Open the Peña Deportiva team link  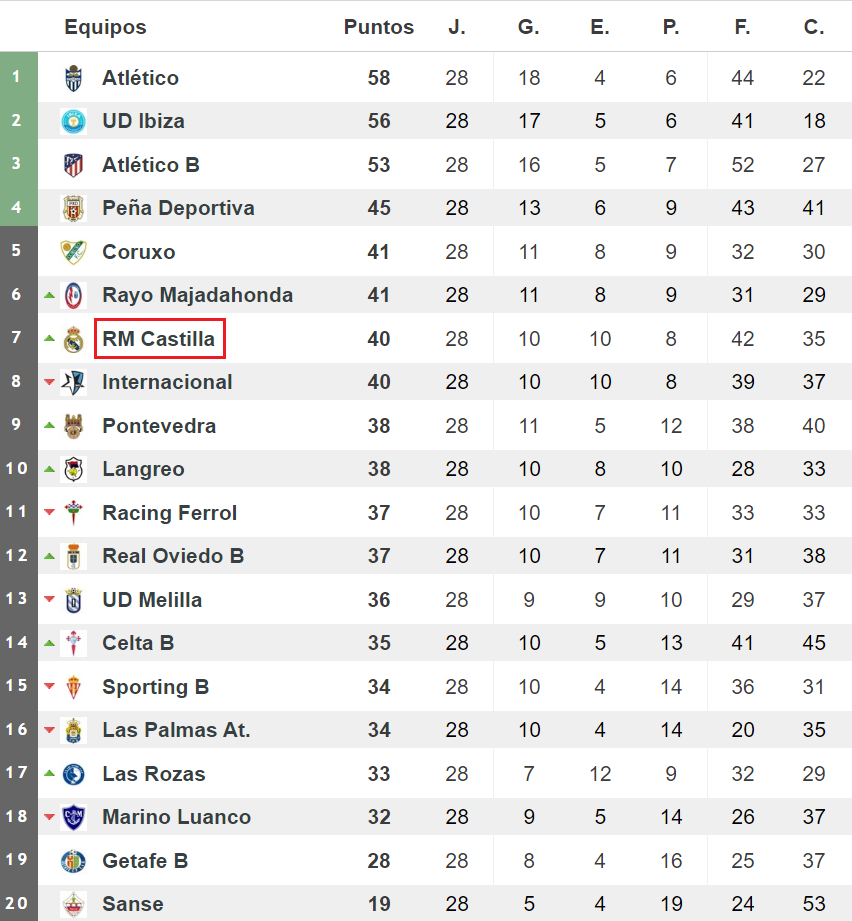point(179,208)
